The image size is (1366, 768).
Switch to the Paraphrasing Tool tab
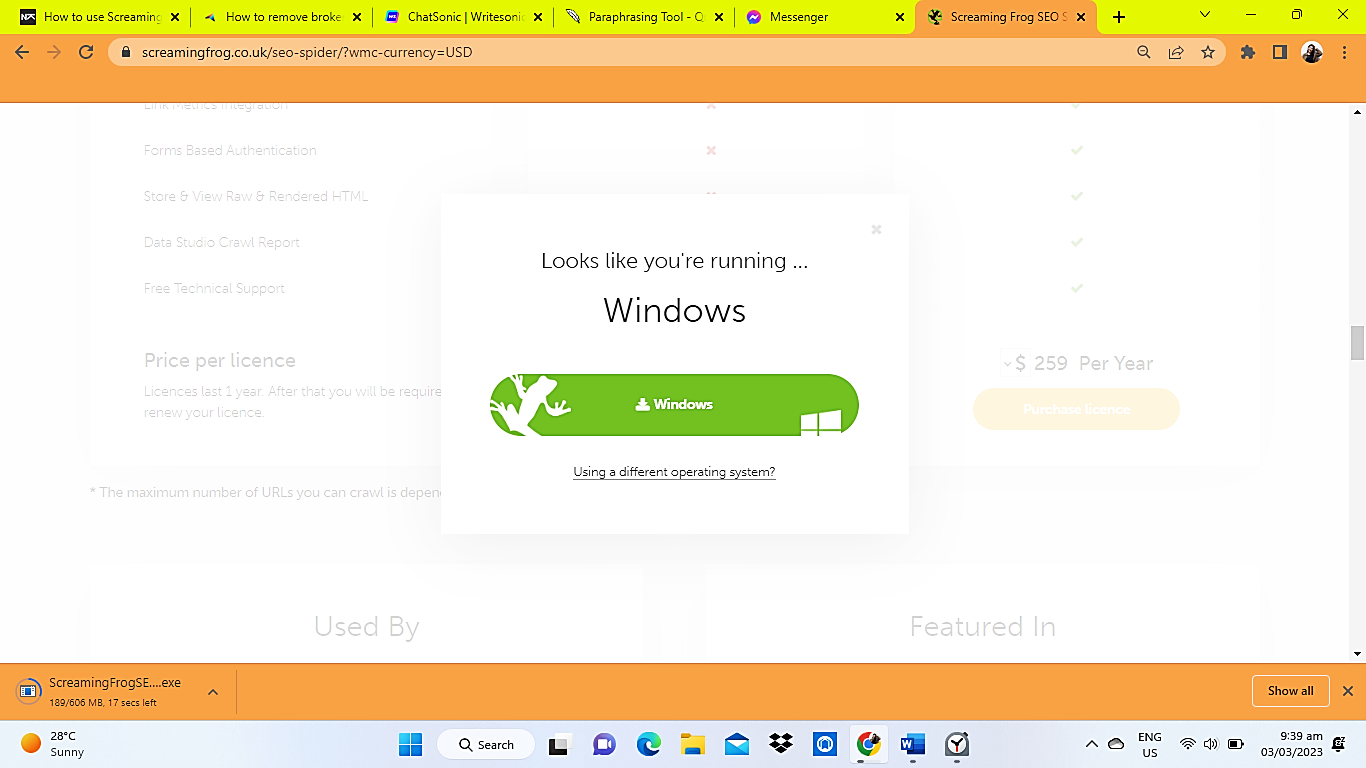643,17
